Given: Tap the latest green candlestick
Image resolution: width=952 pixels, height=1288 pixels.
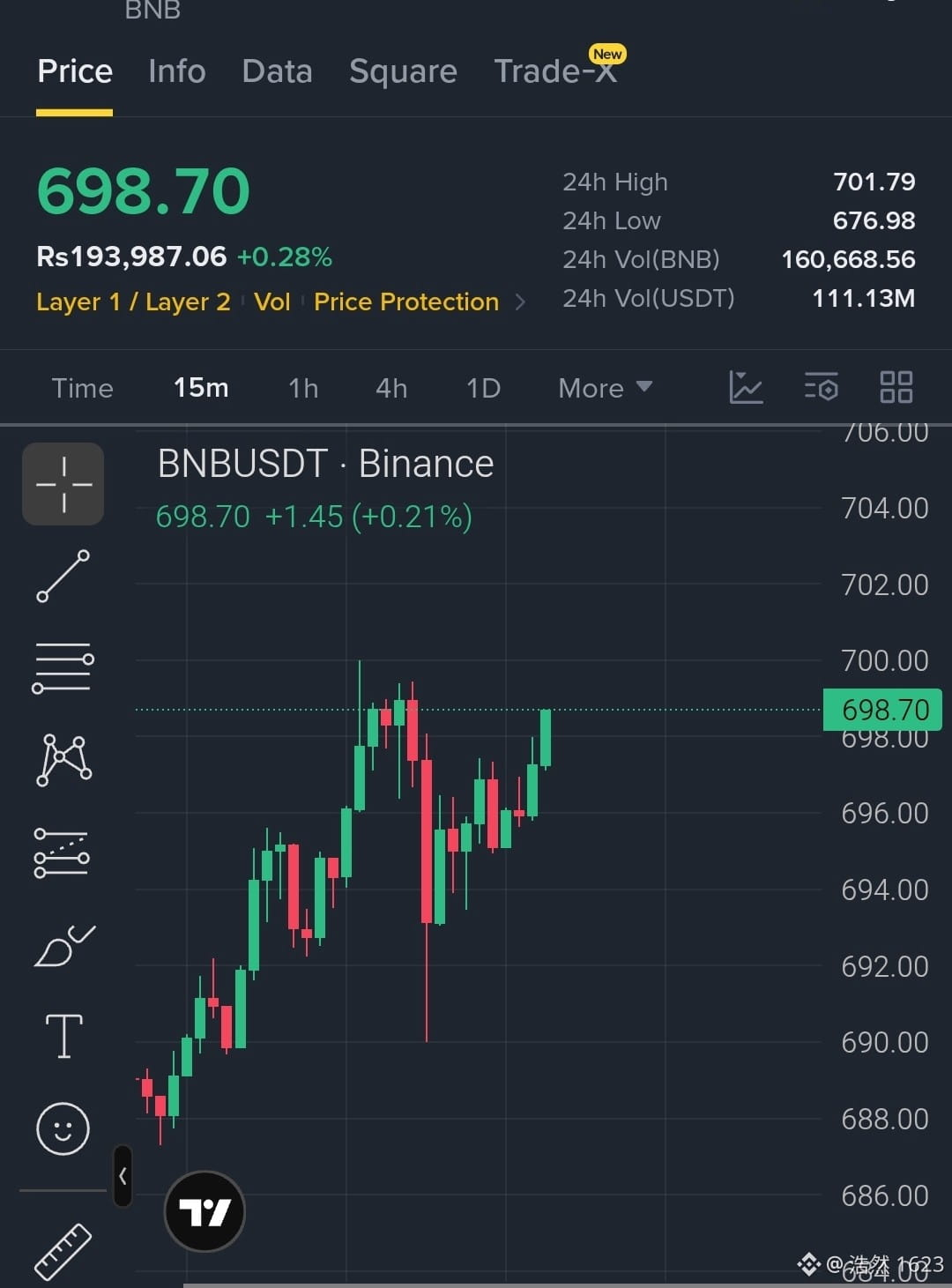Looking at the screenshot, I should (x=546, y=738).
